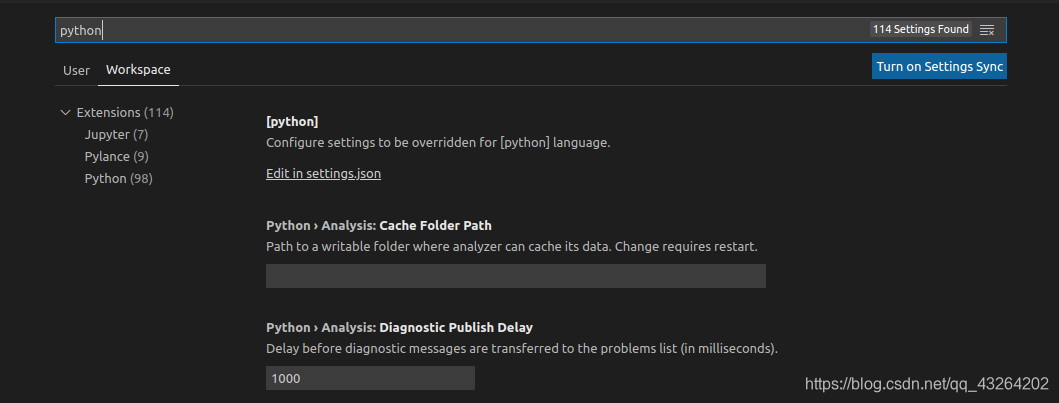Viewport: 1059px width, 403px height.
Task: Click the [python] language override description
Action: 437,143
